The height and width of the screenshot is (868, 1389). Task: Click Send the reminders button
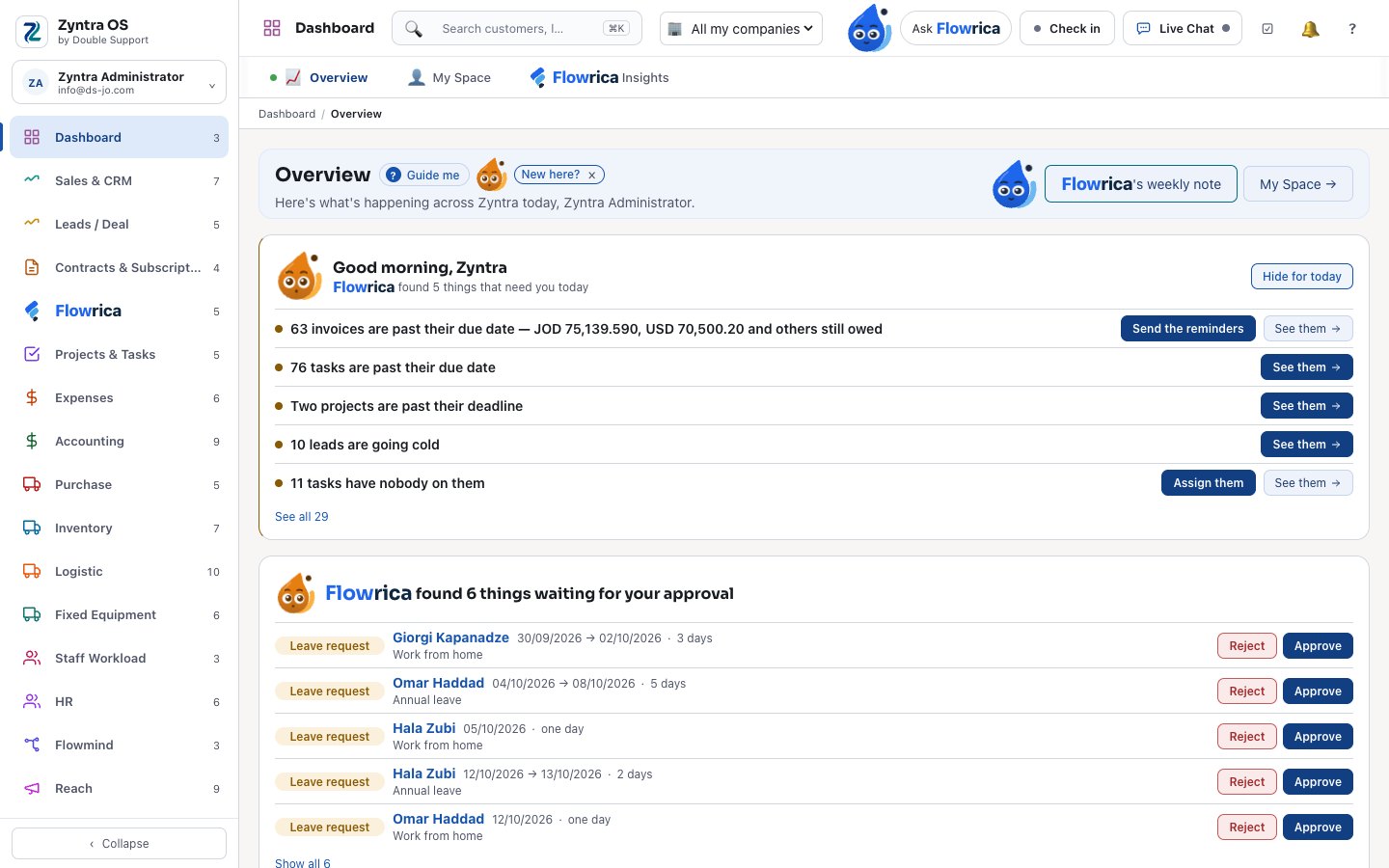click(x=1188, y=329)
